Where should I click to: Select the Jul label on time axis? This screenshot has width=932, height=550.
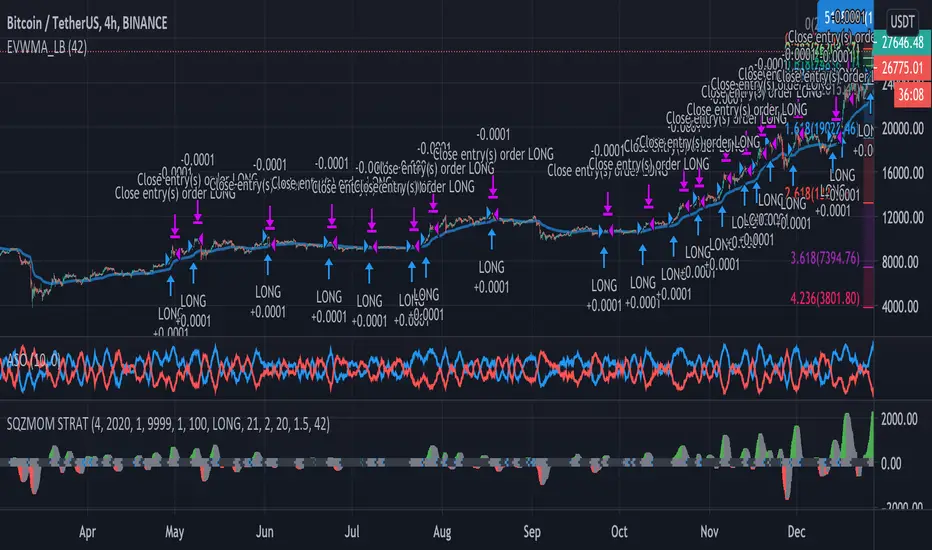pos(352,532)
